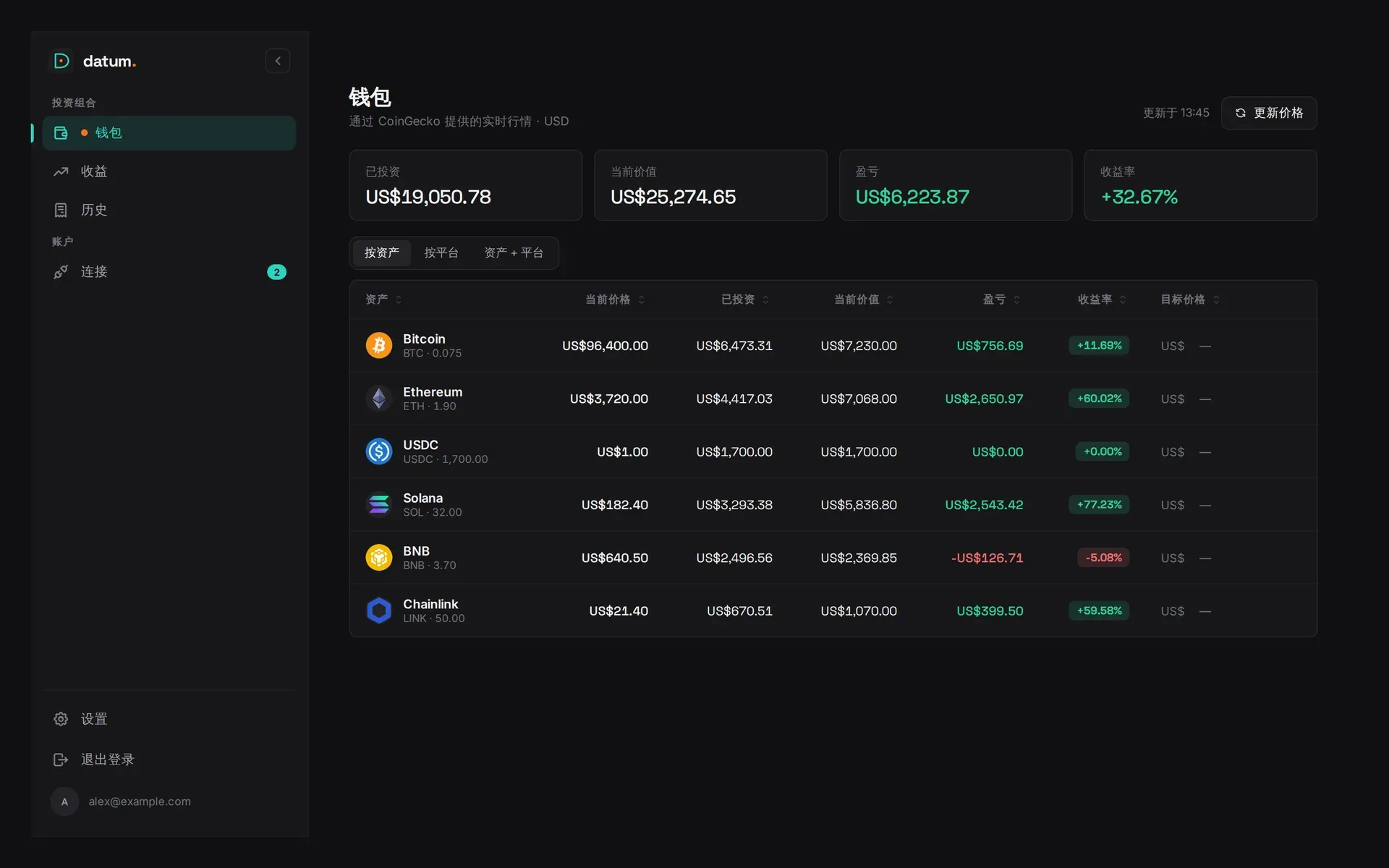Screen dimensions: 1389x868
Task: Set the target price for Bitcoin
Action: point(1230,346)
